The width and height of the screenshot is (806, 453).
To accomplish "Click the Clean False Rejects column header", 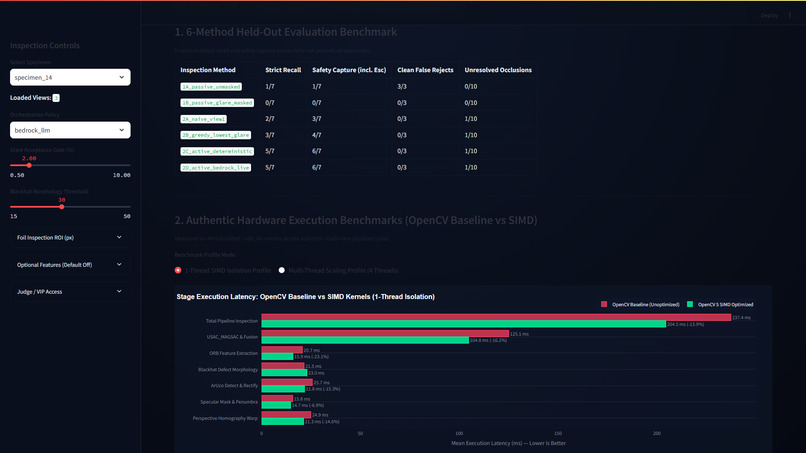I will pyautogui.click(x=425, y=70).
